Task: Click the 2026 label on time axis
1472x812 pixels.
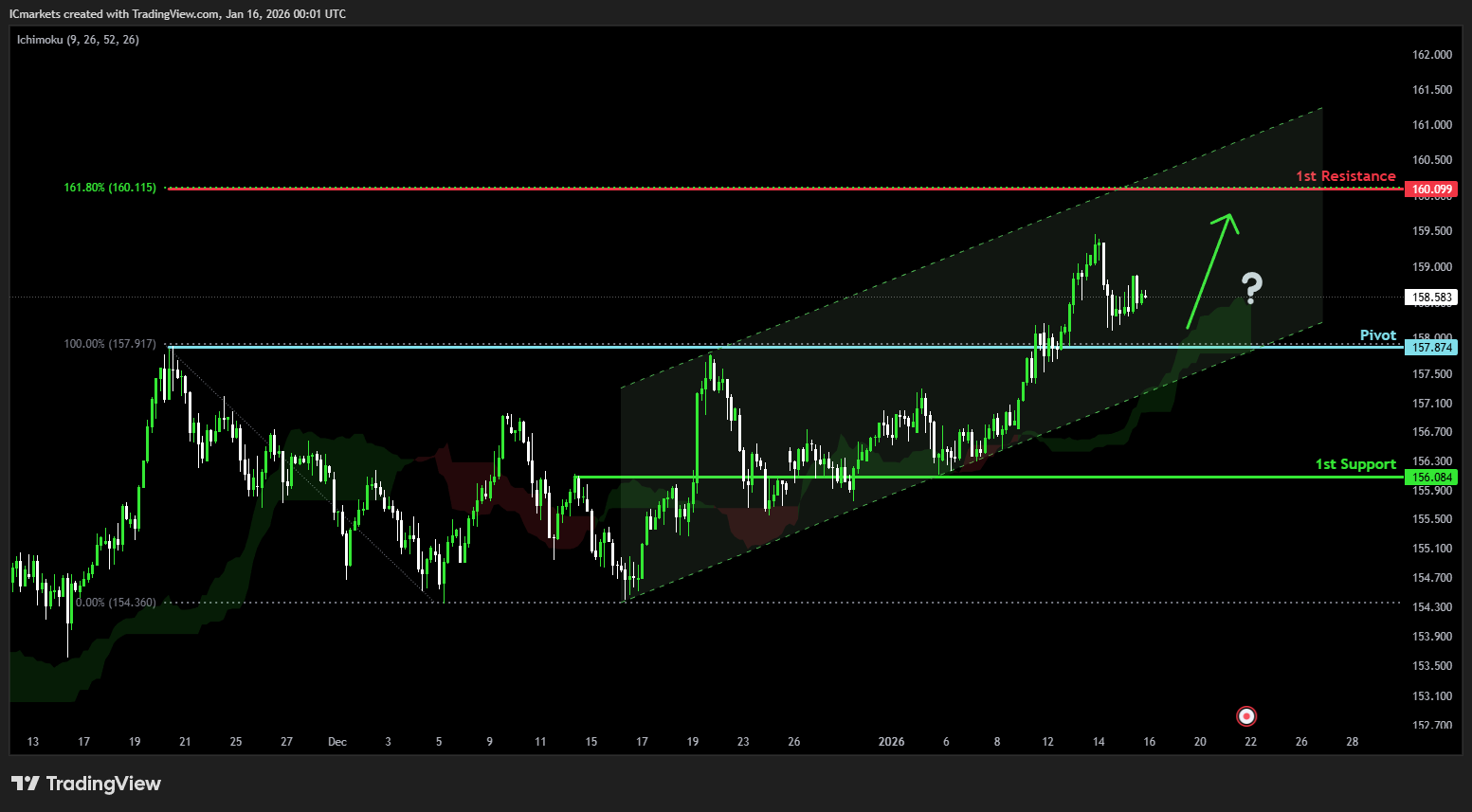Action: pyautogui.click(x=891, y=742)
